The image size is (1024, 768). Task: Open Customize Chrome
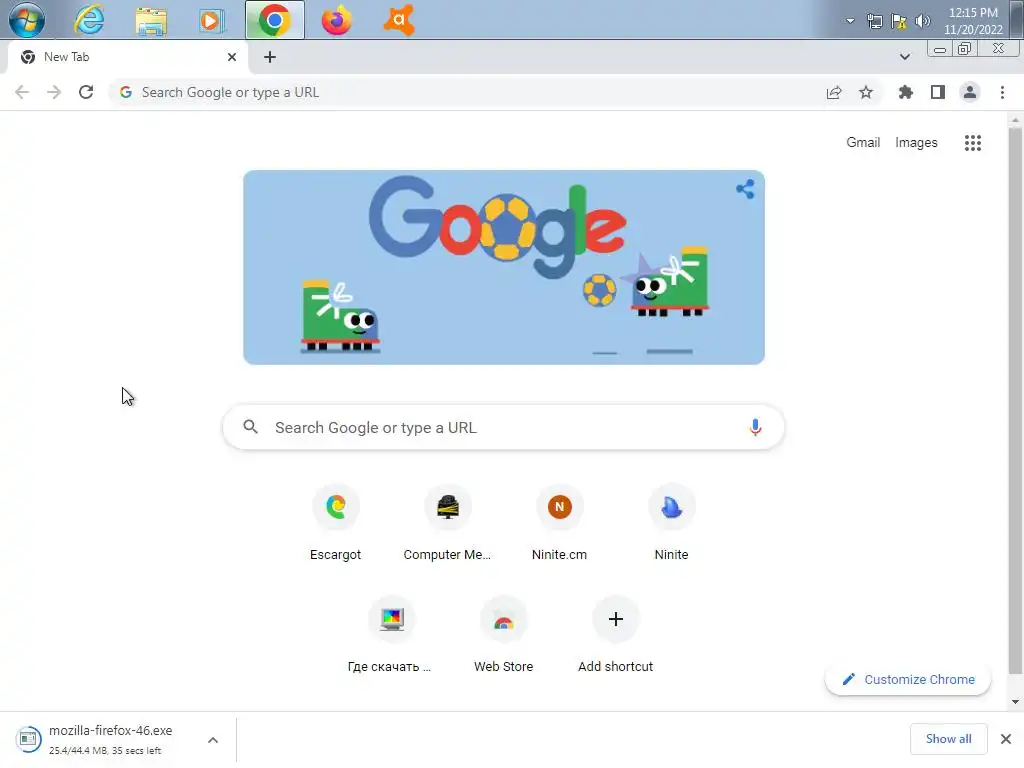point(908,680)
